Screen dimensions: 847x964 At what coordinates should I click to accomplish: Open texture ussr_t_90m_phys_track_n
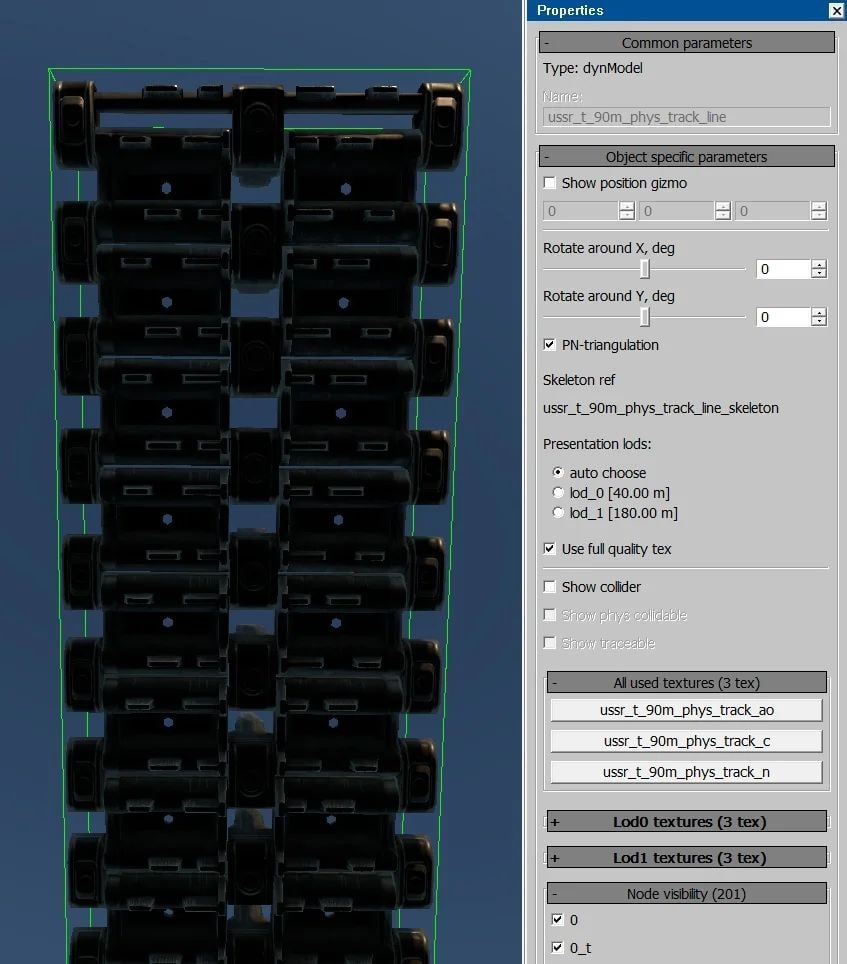(x=686, y=772)
